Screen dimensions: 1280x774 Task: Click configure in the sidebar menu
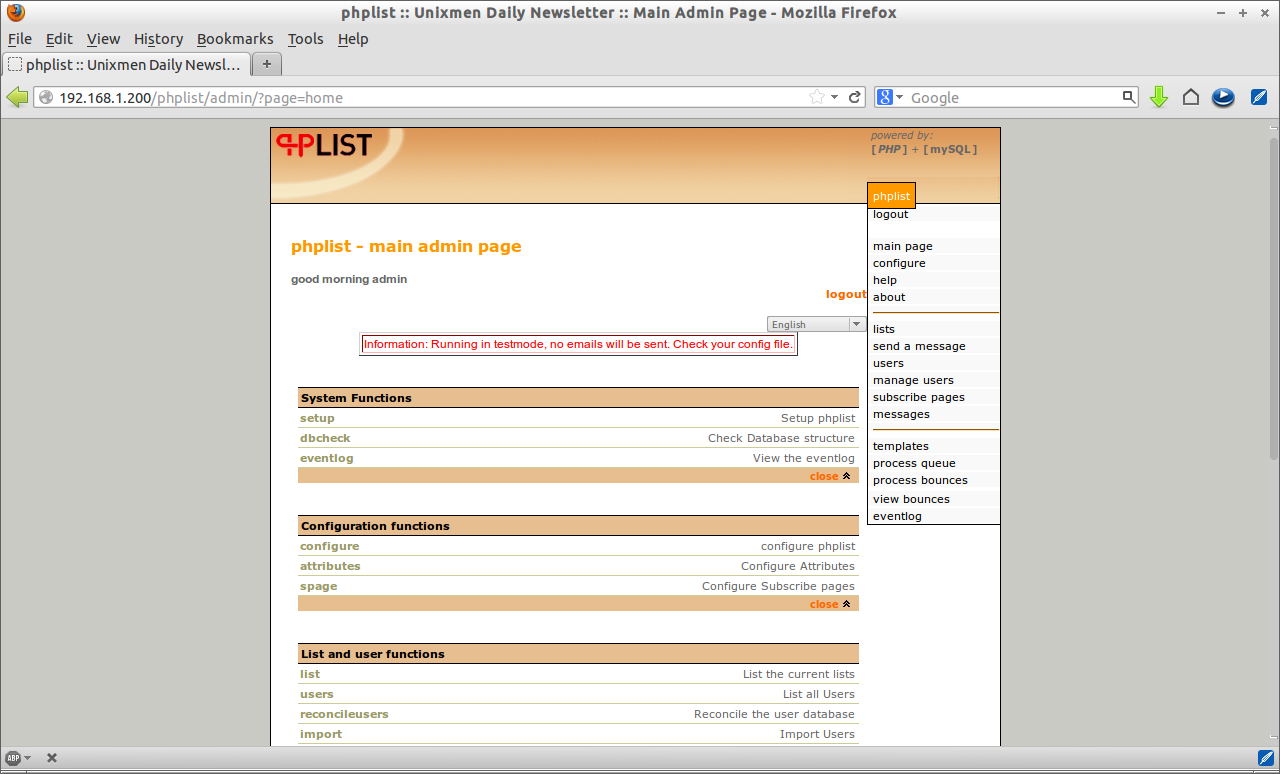tap(899, 263)
